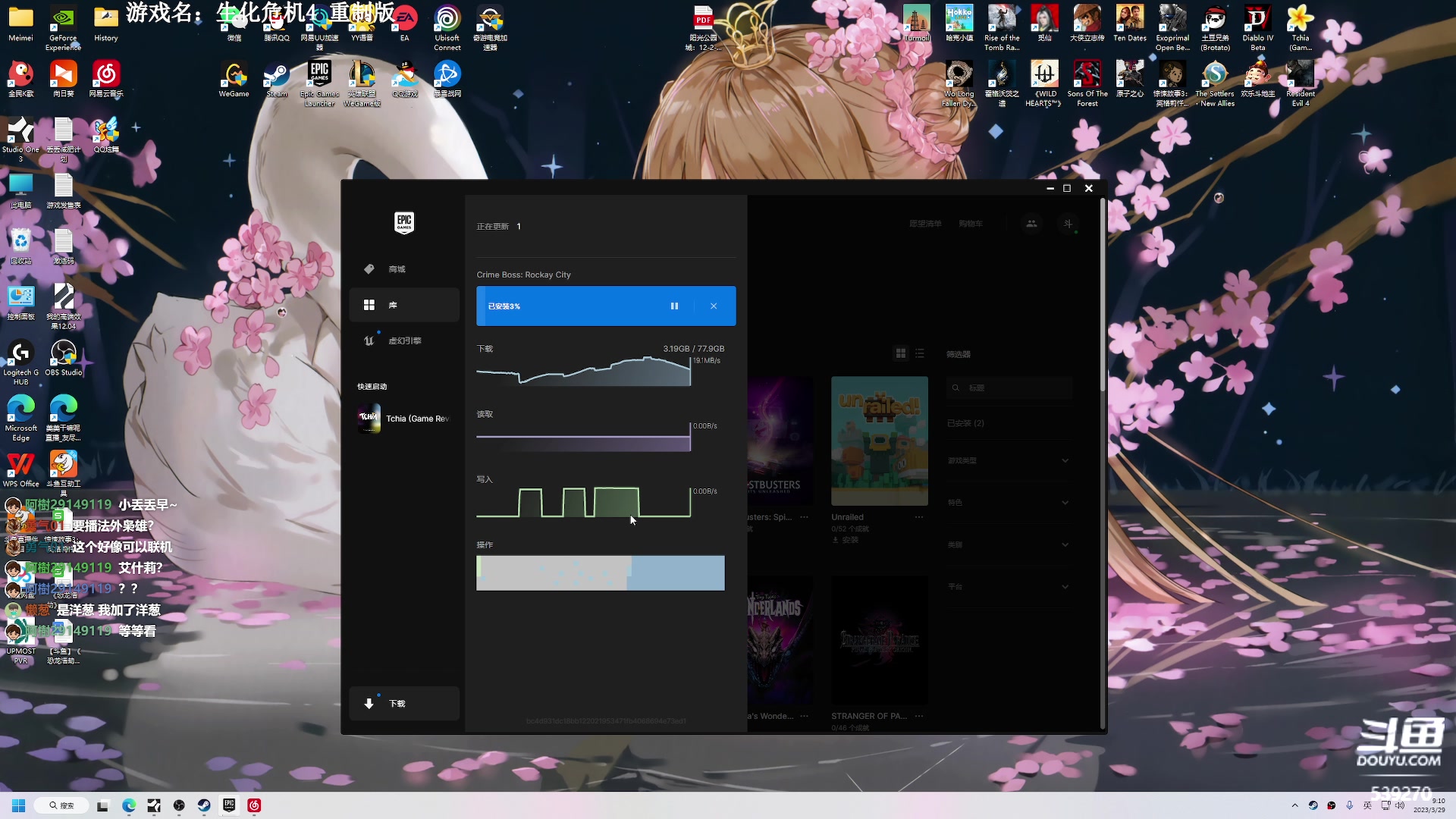The width and height of the screenshot is (1456, 819).
Task: Open NetEase Cloud Music from taskbar
Action: point(254,805)
